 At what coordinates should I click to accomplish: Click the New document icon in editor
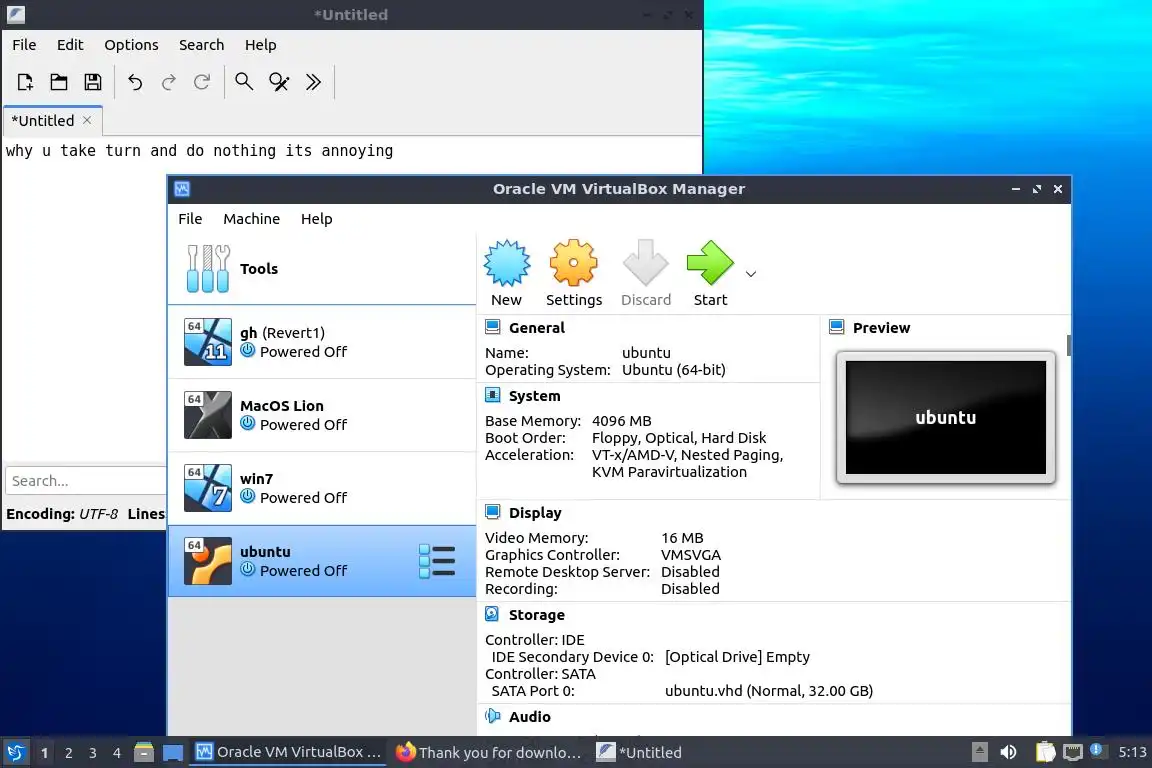tap(25, 82)
